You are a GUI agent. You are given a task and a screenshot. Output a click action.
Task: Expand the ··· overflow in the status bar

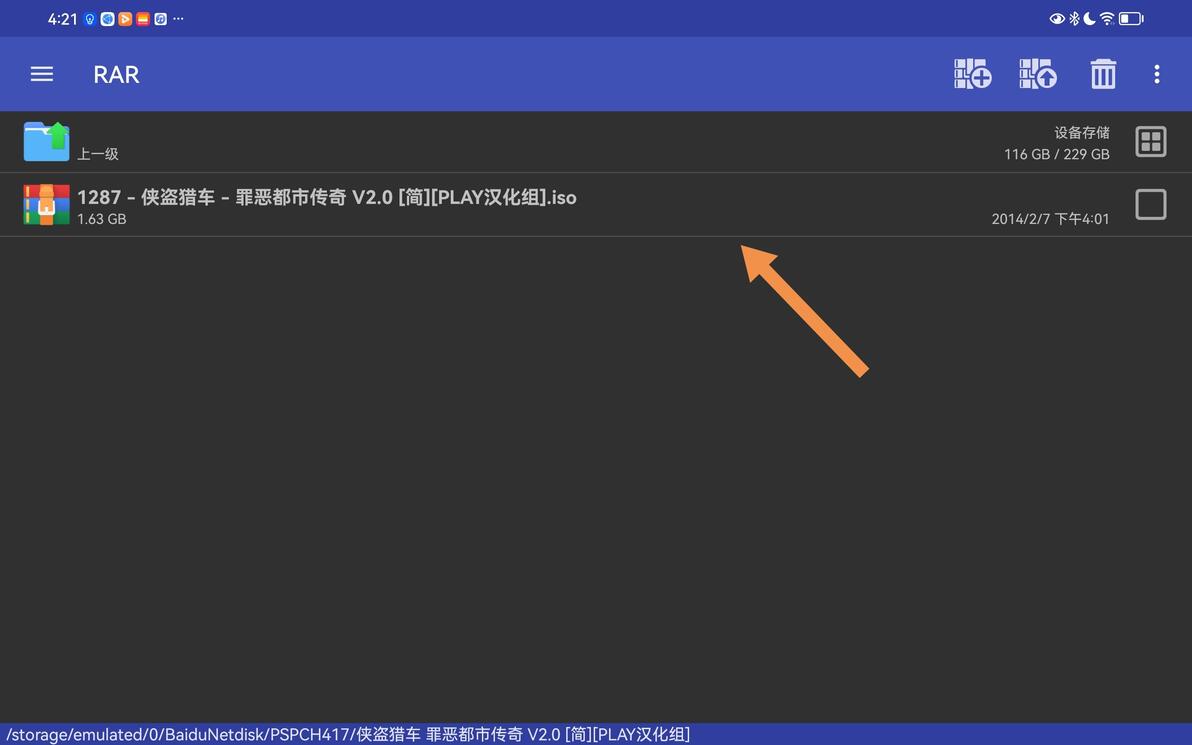tap(177, 18)
